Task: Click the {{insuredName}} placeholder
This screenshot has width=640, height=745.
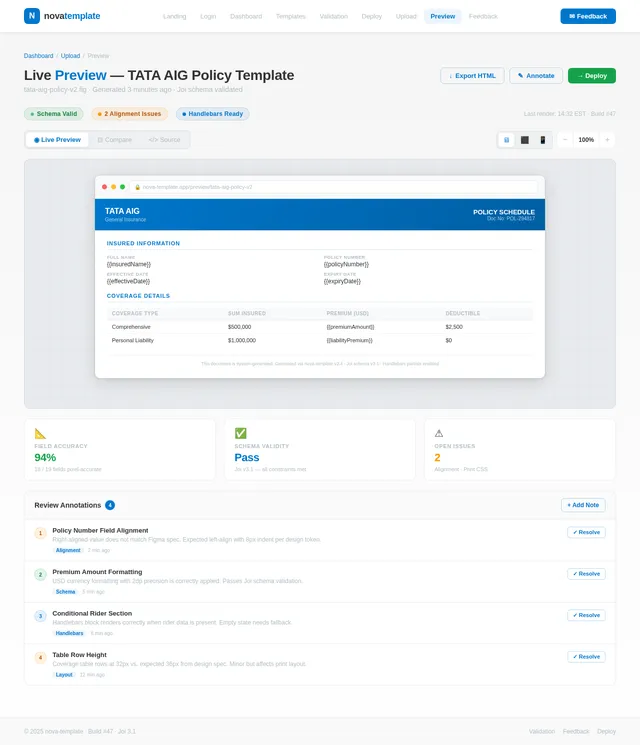Action: (129, 264)
